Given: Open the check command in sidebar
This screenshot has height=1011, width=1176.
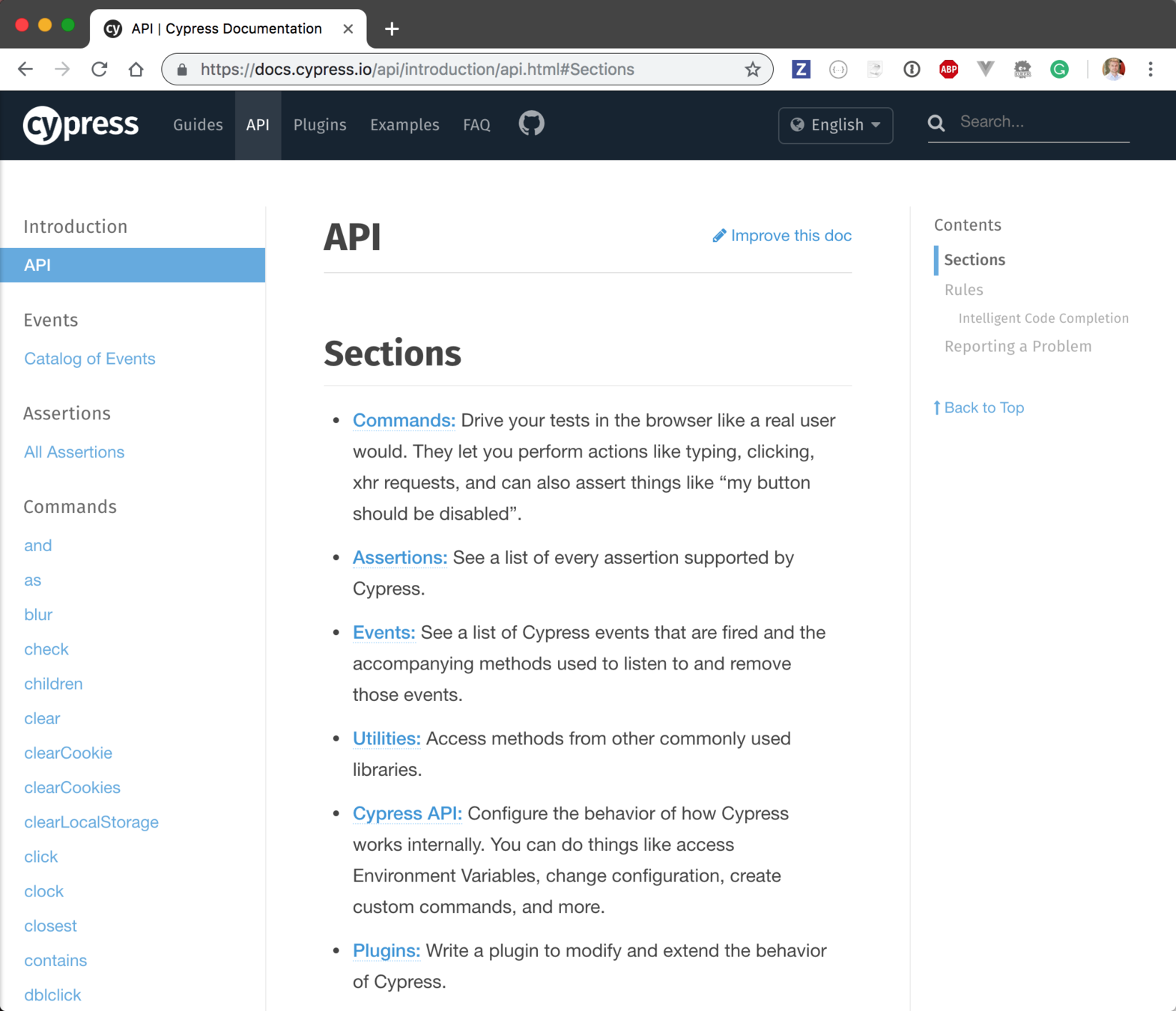Looking at the screenshot, I should click(x=46, y=649).
